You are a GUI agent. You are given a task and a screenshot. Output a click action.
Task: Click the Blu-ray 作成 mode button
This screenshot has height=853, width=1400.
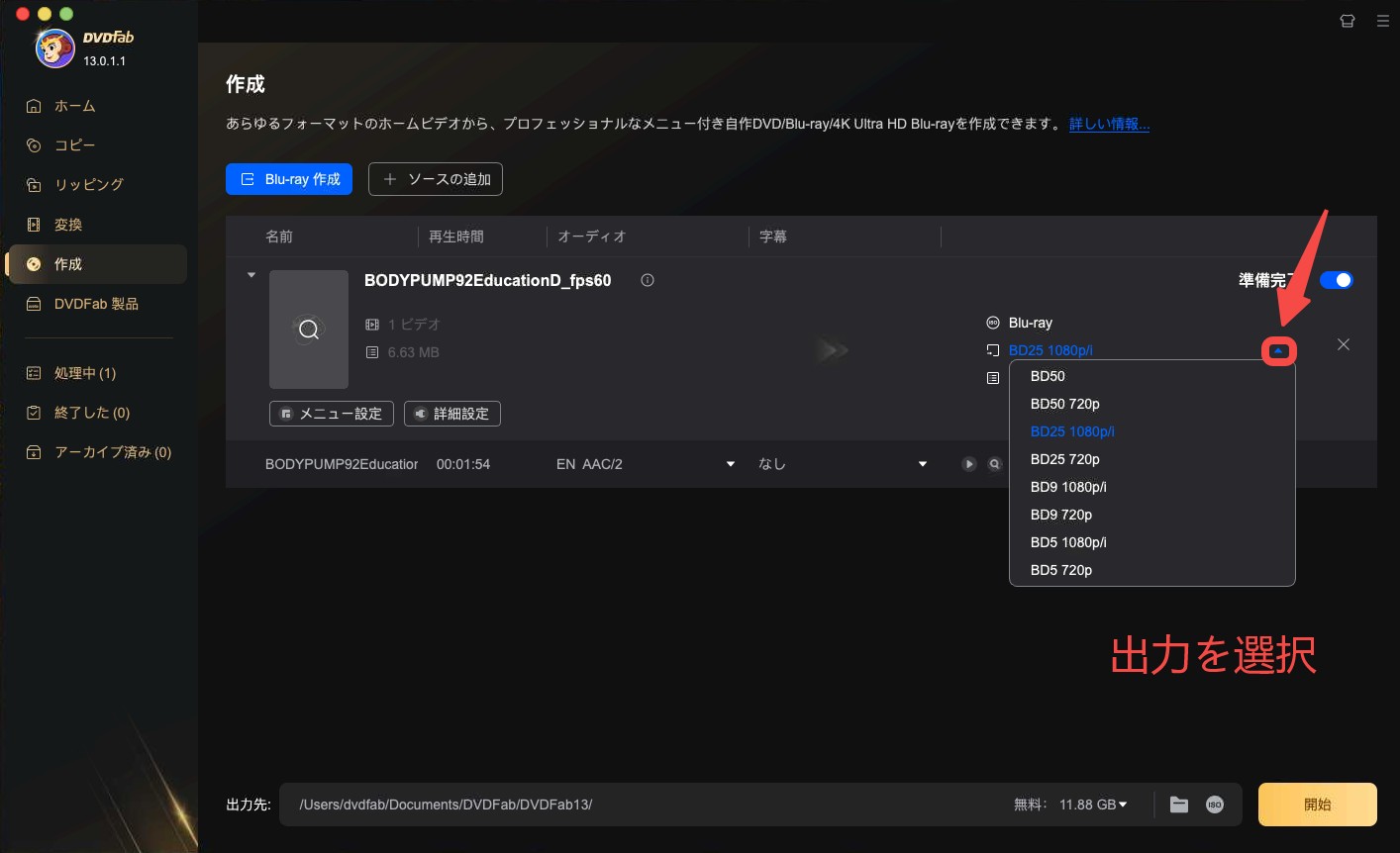click(289, 179)
